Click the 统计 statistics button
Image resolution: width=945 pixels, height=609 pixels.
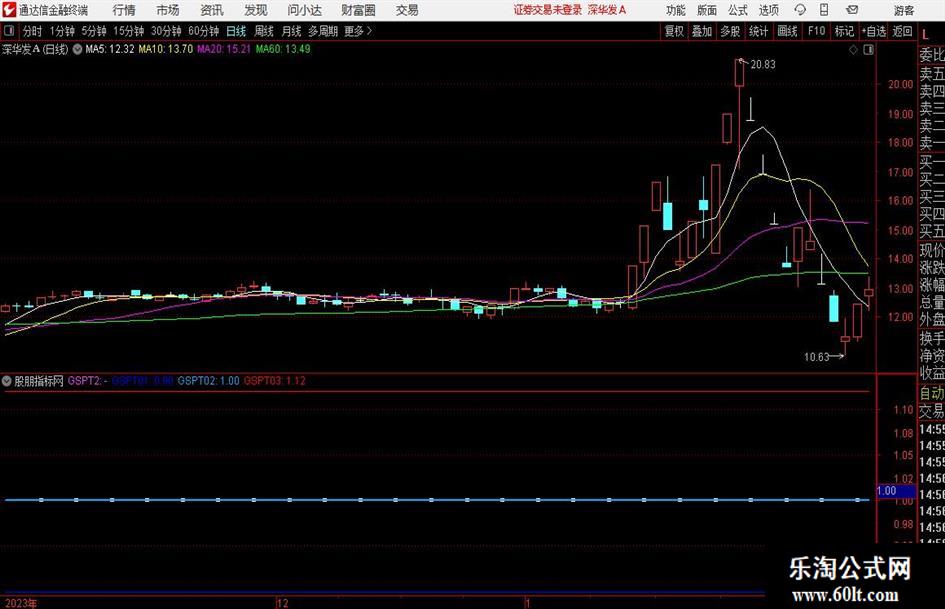coord(759,31)
